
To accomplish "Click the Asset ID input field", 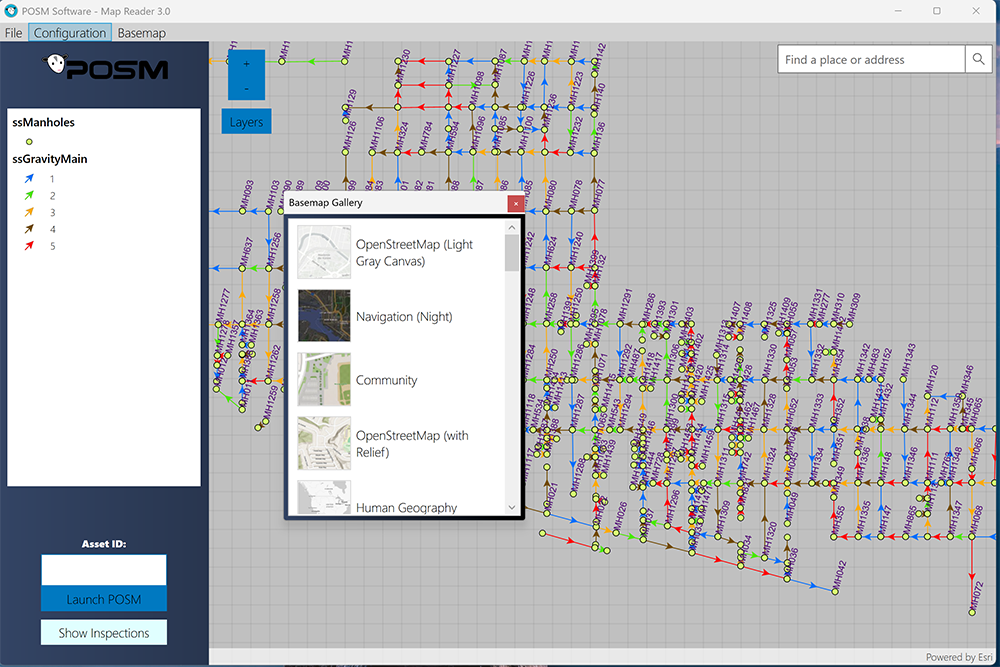I will pyautogui.click(x=104, y=569).
